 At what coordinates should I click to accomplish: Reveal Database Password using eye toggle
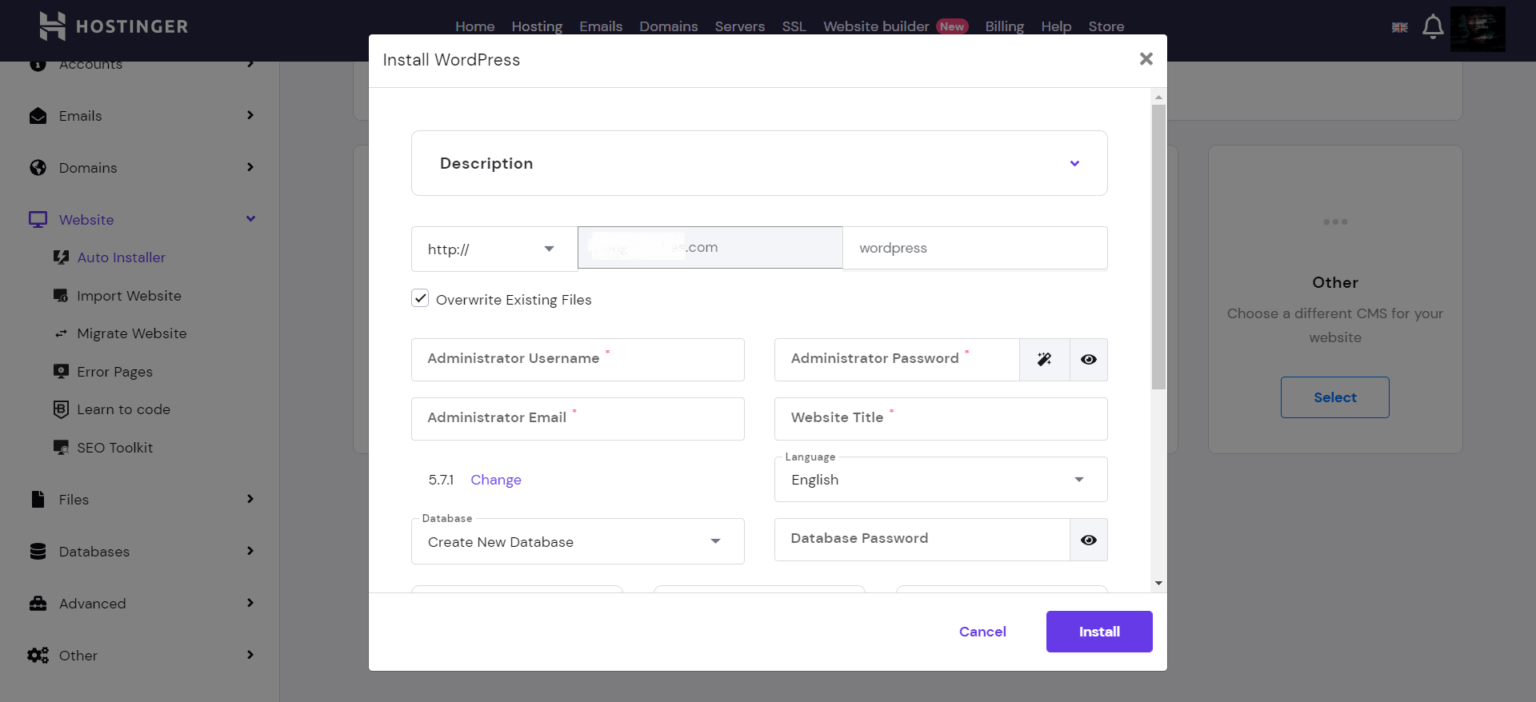1088,540
